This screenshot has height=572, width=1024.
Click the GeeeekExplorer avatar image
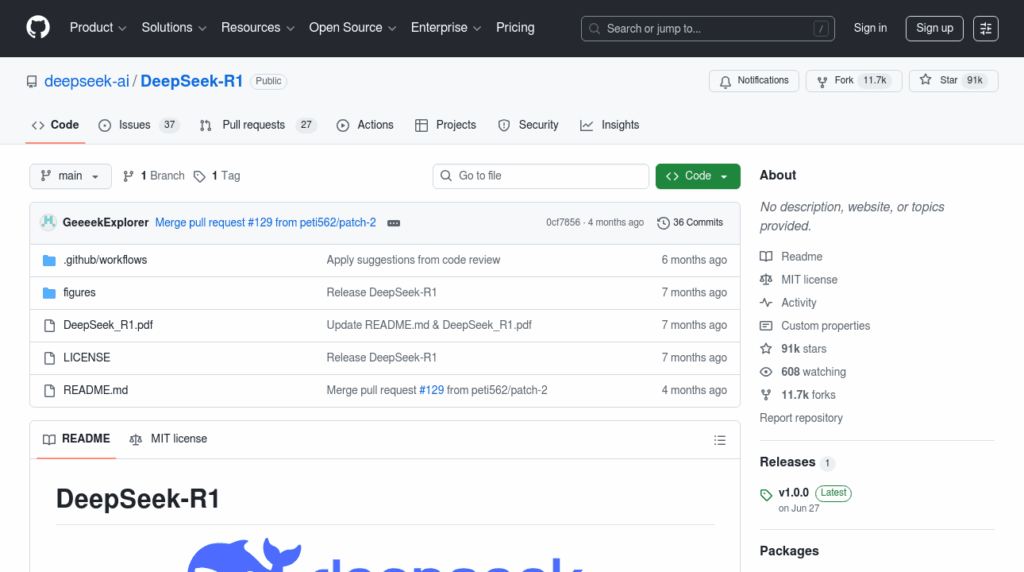tap(48, 222)
